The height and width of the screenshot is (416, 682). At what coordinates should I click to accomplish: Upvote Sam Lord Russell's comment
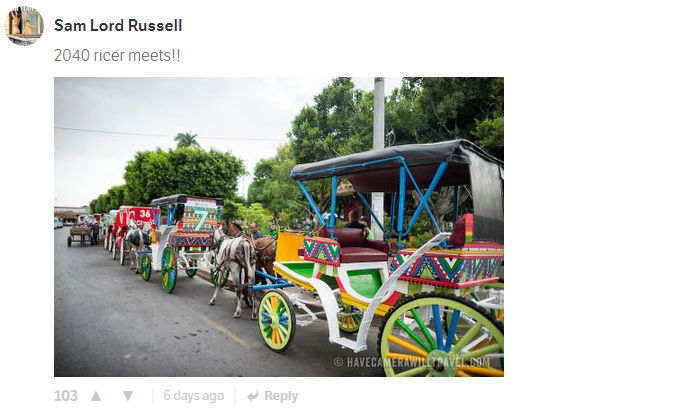coord(96,396)
